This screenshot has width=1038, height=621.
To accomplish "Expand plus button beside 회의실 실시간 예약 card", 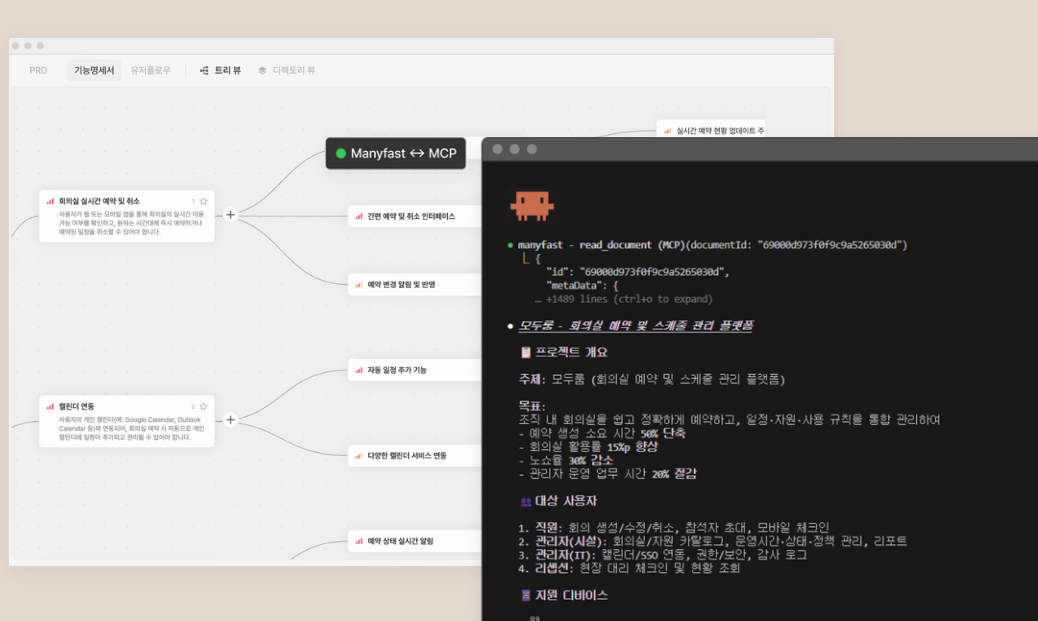I will [230, 215].
